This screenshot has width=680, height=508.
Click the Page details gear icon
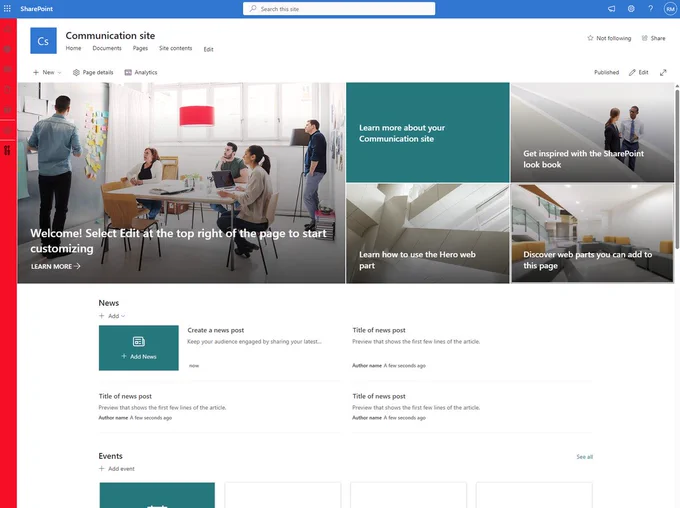pyautogui.click(x=76, y=72)
